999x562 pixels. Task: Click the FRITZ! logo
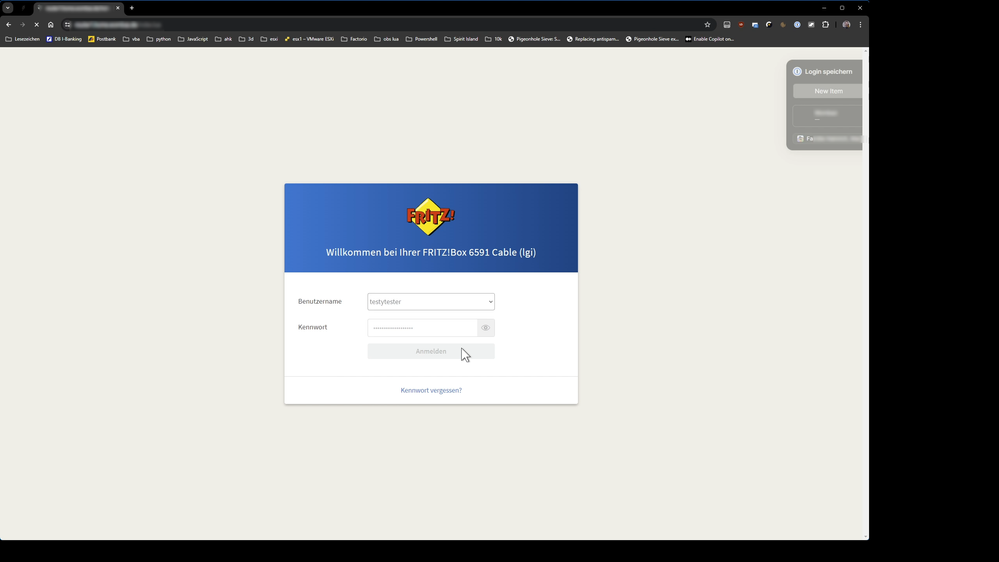tap(430, 216)
